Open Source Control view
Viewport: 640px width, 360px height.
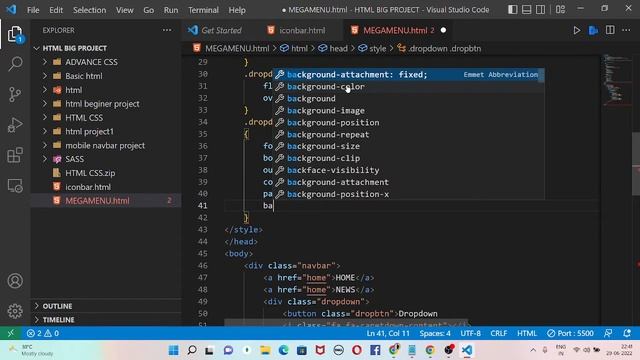15,94
